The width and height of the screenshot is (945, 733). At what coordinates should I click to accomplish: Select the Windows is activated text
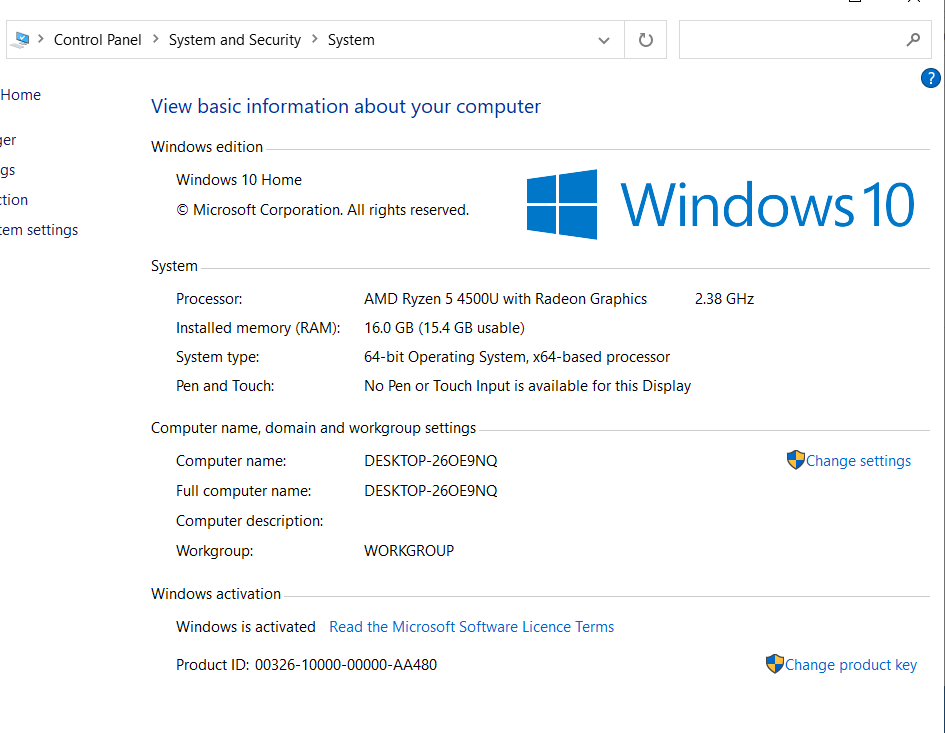point(245,627)
